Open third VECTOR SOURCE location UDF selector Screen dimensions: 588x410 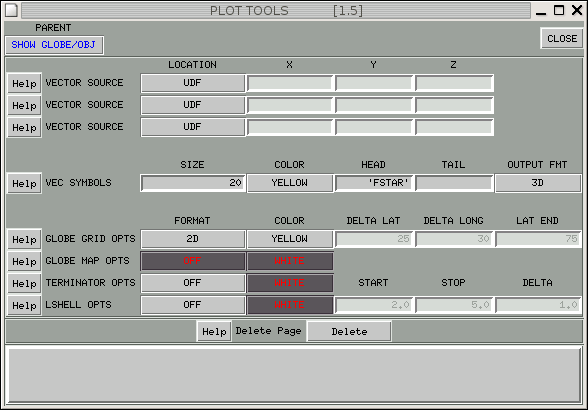[x=193, y=127]
